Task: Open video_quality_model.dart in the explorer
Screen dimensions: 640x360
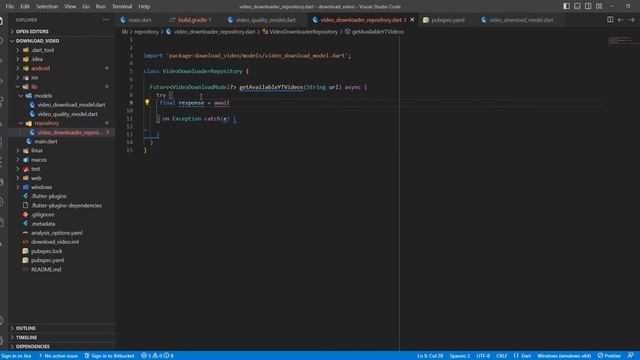Action: point(67,114)
